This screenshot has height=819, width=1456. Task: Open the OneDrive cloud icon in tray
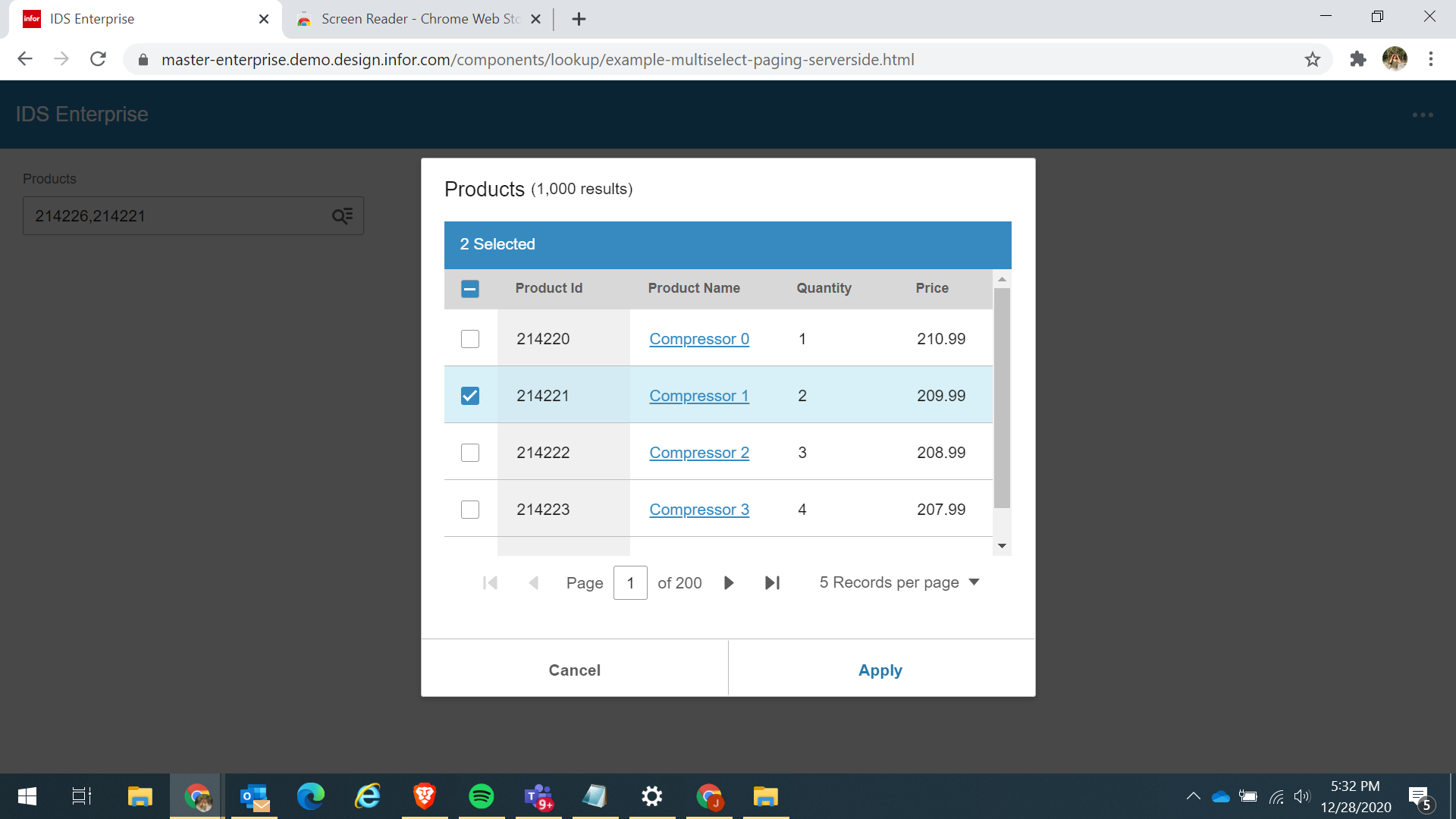pos(1221,796)
